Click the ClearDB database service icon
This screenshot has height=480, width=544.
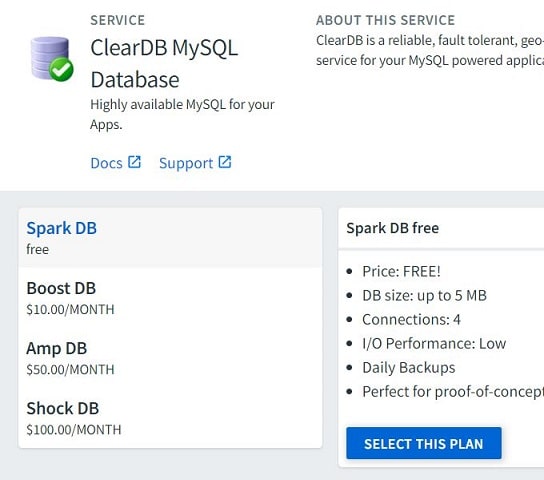(52, 59)
